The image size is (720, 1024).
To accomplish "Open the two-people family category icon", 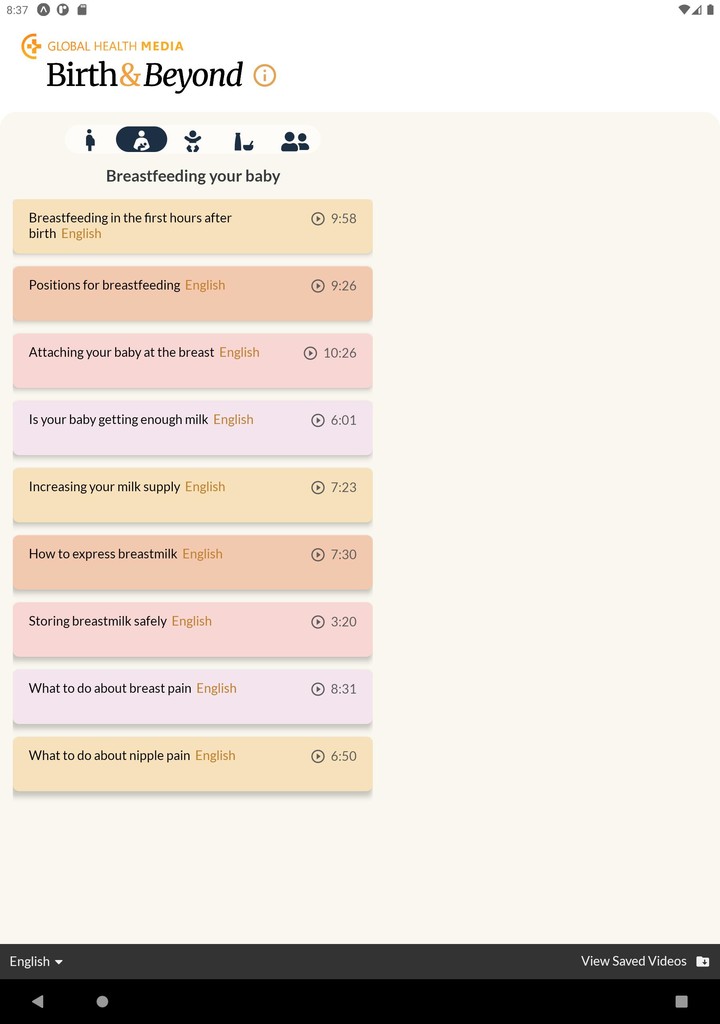I will [295, 141].
